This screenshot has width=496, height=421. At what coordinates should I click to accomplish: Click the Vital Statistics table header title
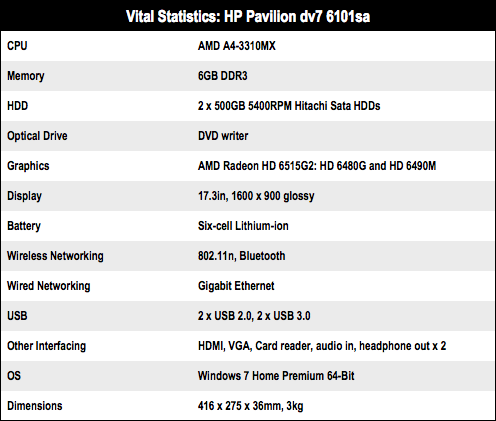(248, 16)
